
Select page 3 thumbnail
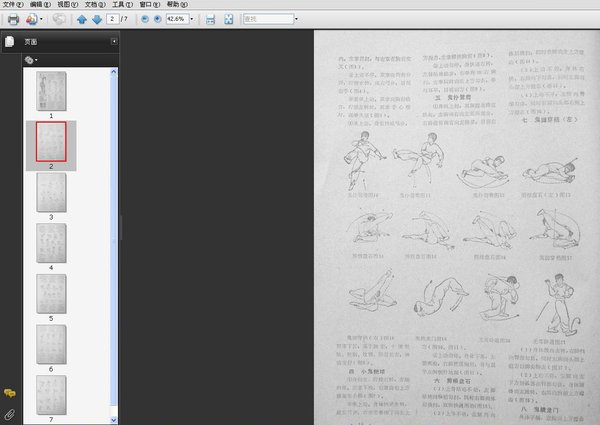pos(51,192)
